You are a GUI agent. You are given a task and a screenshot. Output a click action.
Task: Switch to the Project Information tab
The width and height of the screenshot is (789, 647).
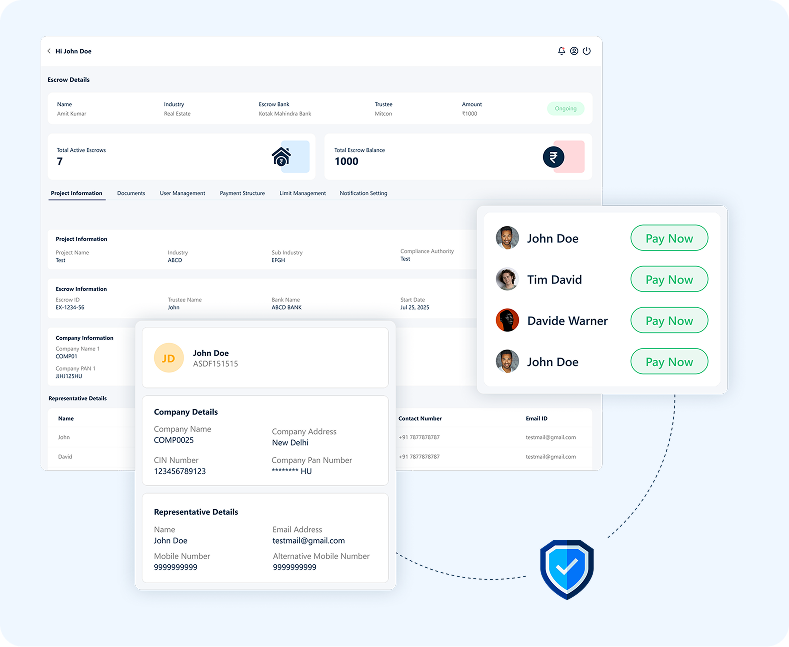click(x=76, y=193)
